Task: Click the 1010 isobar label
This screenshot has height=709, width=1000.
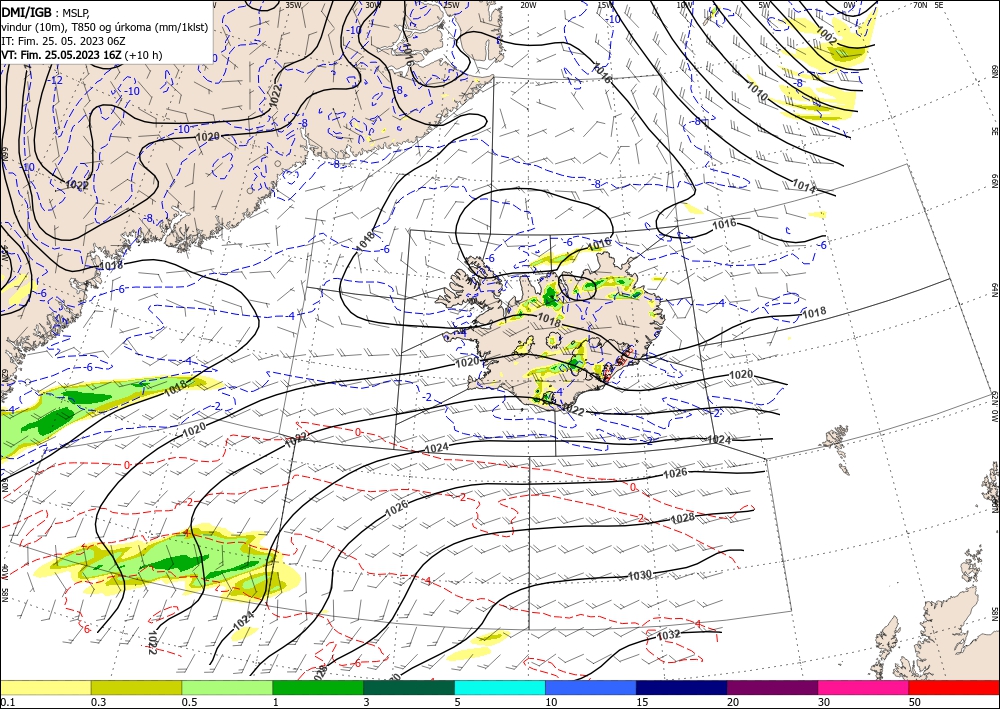Action: point(757,92)
